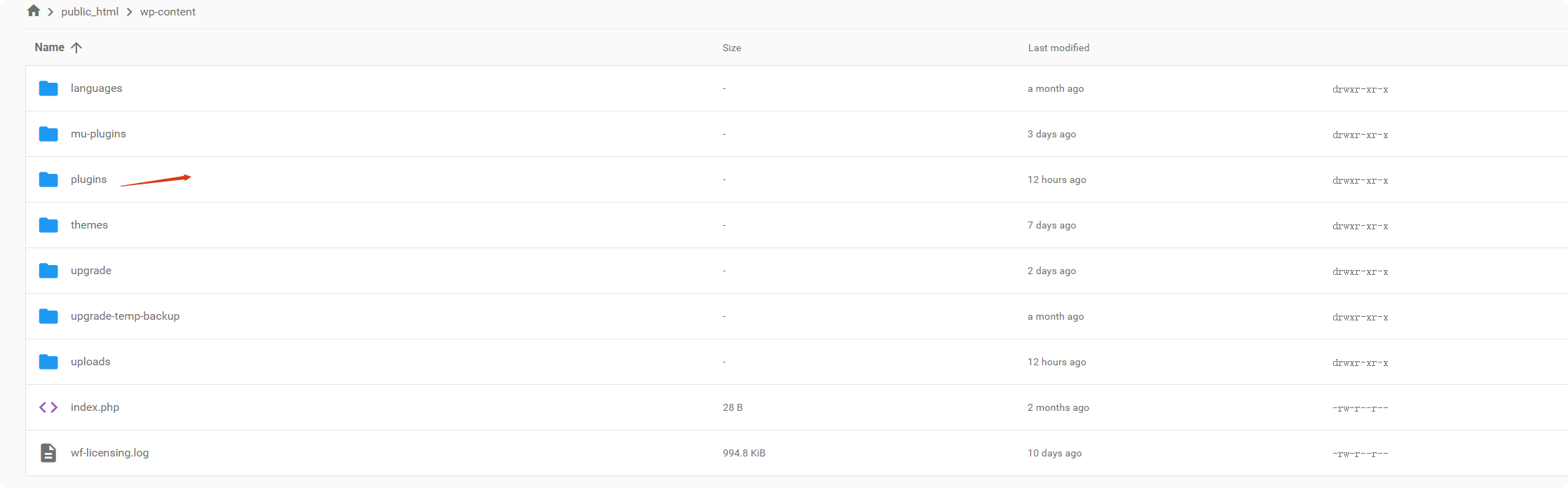
Task: Sort files by Last modified column
Action: tap(1058, 48)
